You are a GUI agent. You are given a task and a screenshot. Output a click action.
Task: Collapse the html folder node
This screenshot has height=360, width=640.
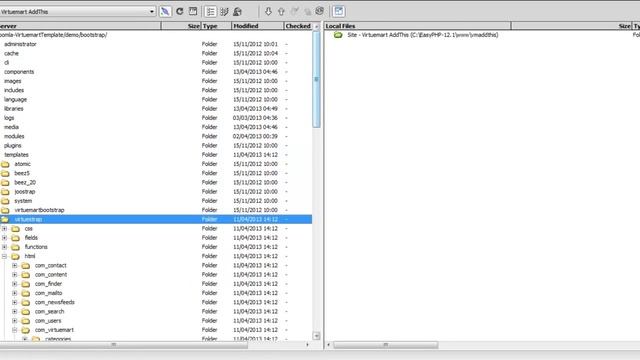click(x=4, y=256)
